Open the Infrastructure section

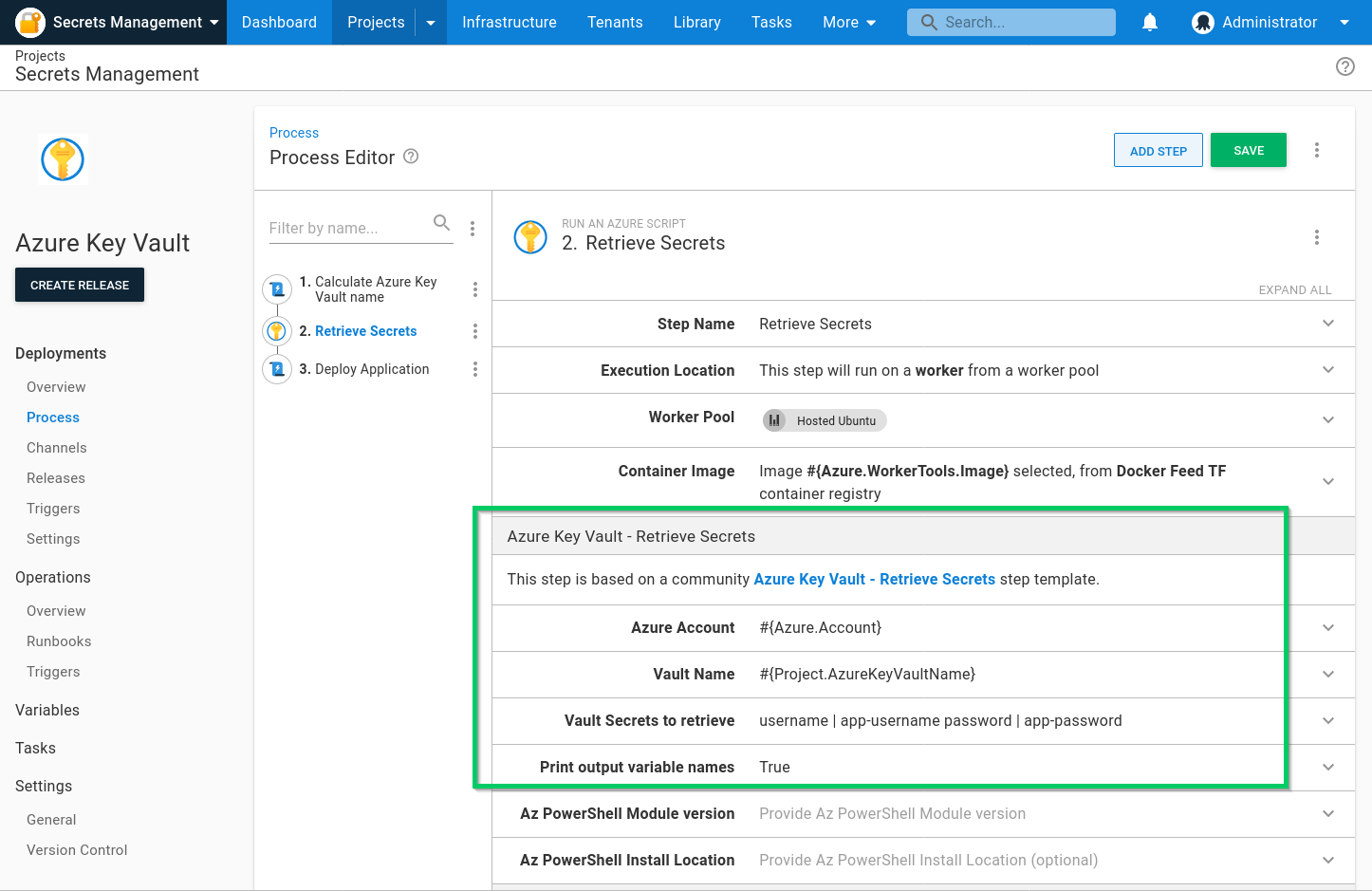[509, 21]
